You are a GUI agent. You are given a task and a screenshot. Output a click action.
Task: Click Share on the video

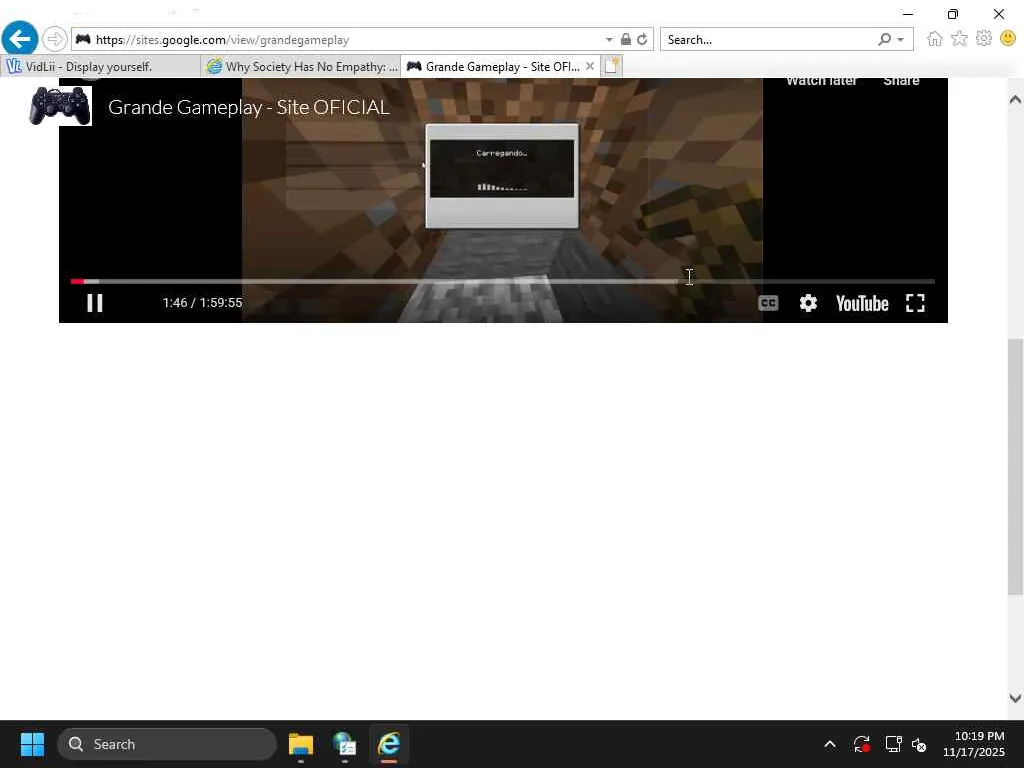click(901, 81)
